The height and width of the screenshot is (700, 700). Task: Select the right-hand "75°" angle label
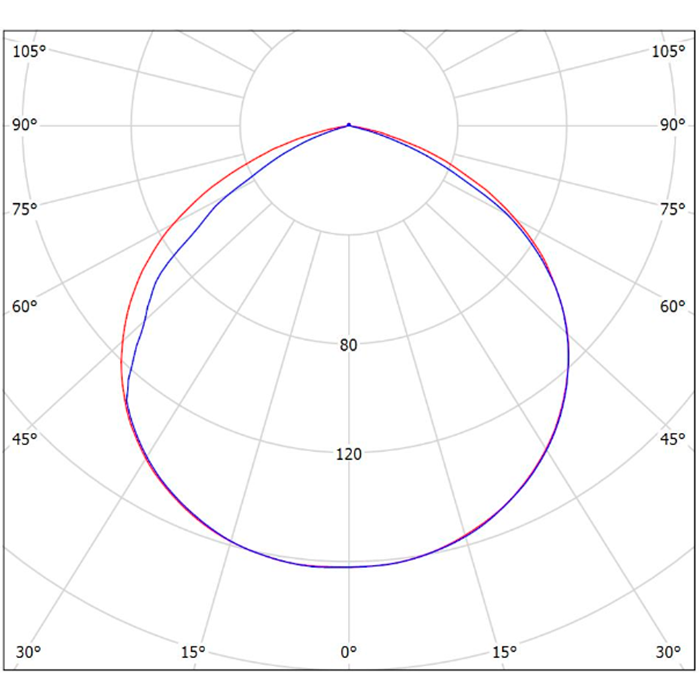coord(673,208)
